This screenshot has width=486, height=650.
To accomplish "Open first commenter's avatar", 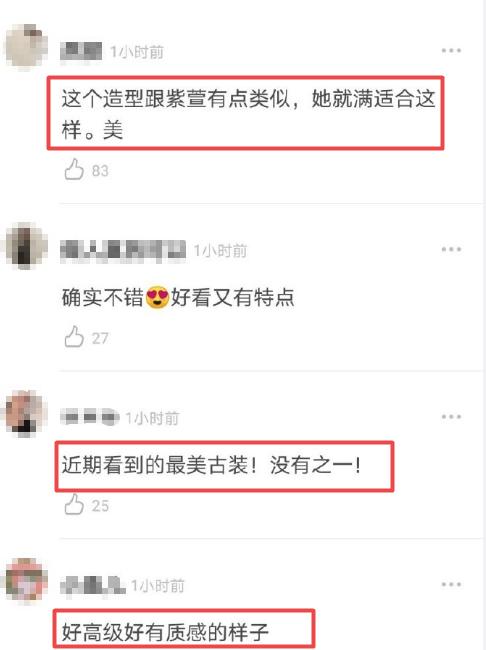I will coord(25,46).
